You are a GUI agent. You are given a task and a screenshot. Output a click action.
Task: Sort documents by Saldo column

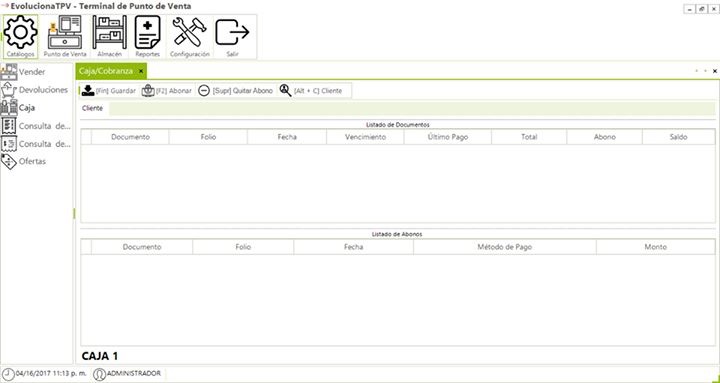[x=679, y=137]
